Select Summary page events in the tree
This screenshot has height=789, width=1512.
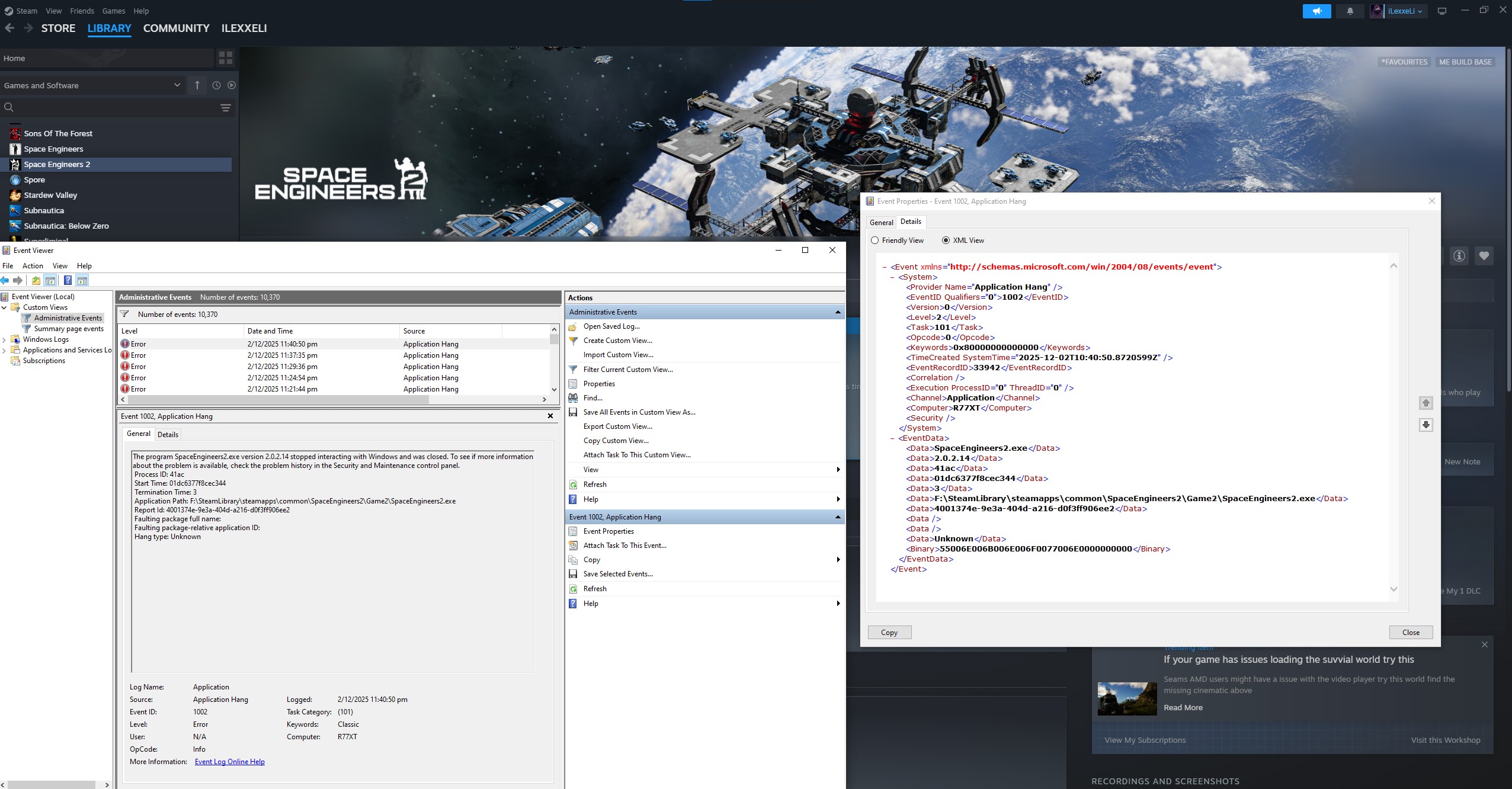pyautogui.click(x=68, y=329)
